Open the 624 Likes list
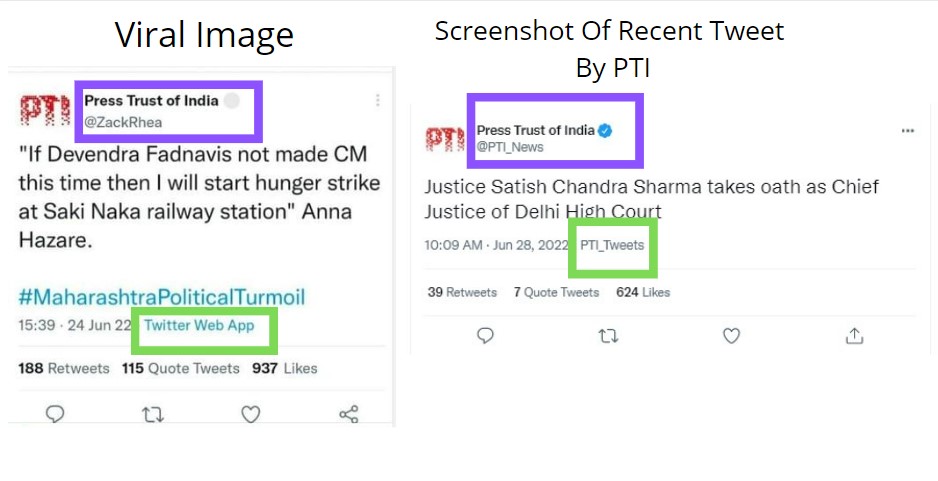The height and width of the screenshot is (481, 938). 643,292
